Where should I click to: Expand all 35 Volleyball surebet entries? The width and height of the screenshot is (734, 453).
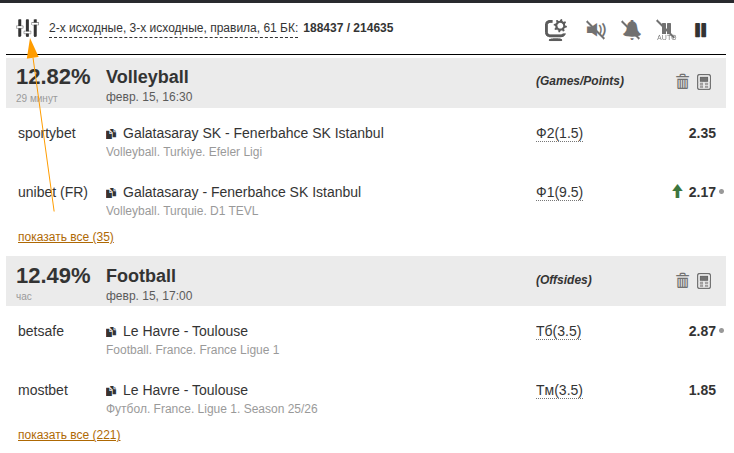pos(66,237)
